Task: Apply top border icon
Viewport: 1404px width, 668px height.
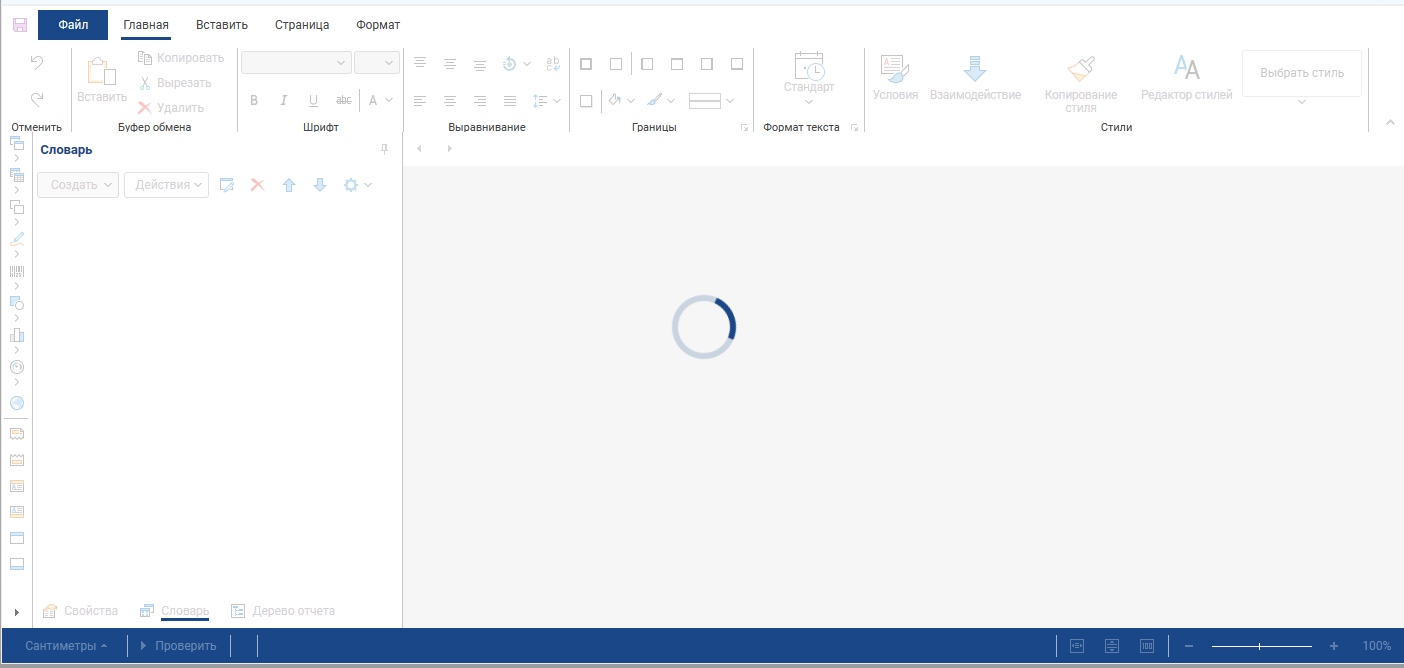Action: (677, 63)
